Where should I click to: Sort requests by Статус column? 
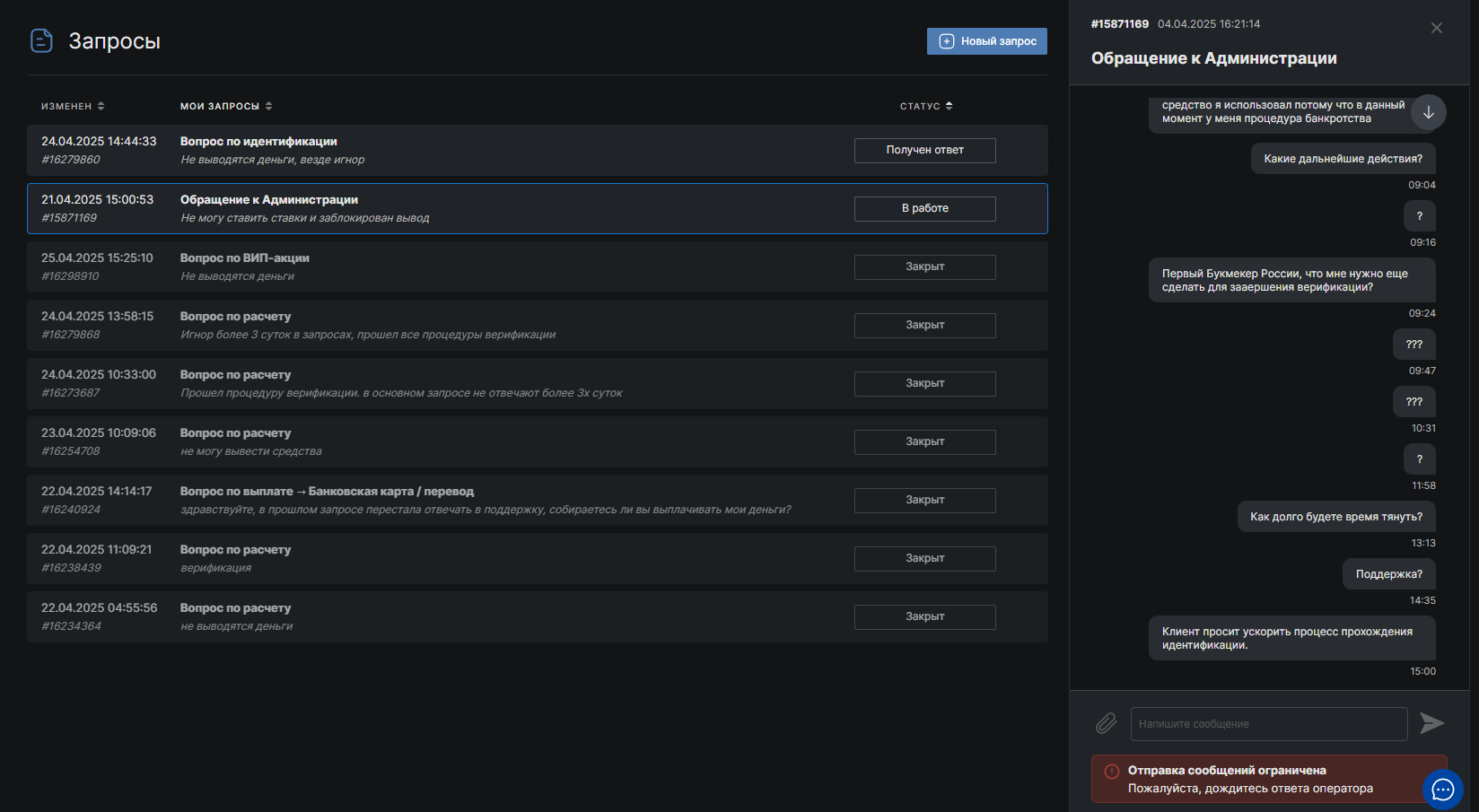[x=926, y=106]
